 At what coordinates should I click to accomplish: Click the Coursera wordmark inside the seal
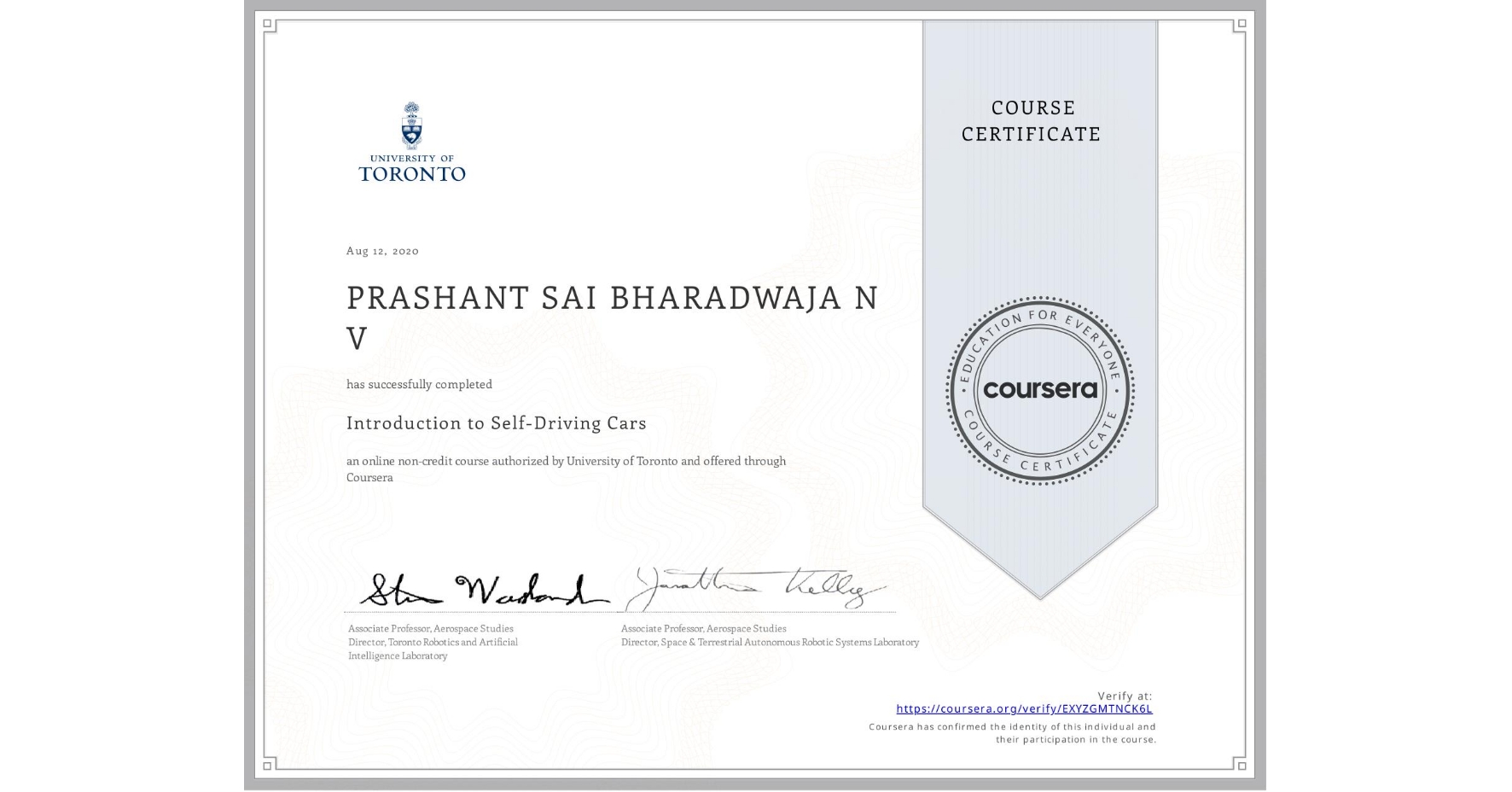(x=1041, y=388)
